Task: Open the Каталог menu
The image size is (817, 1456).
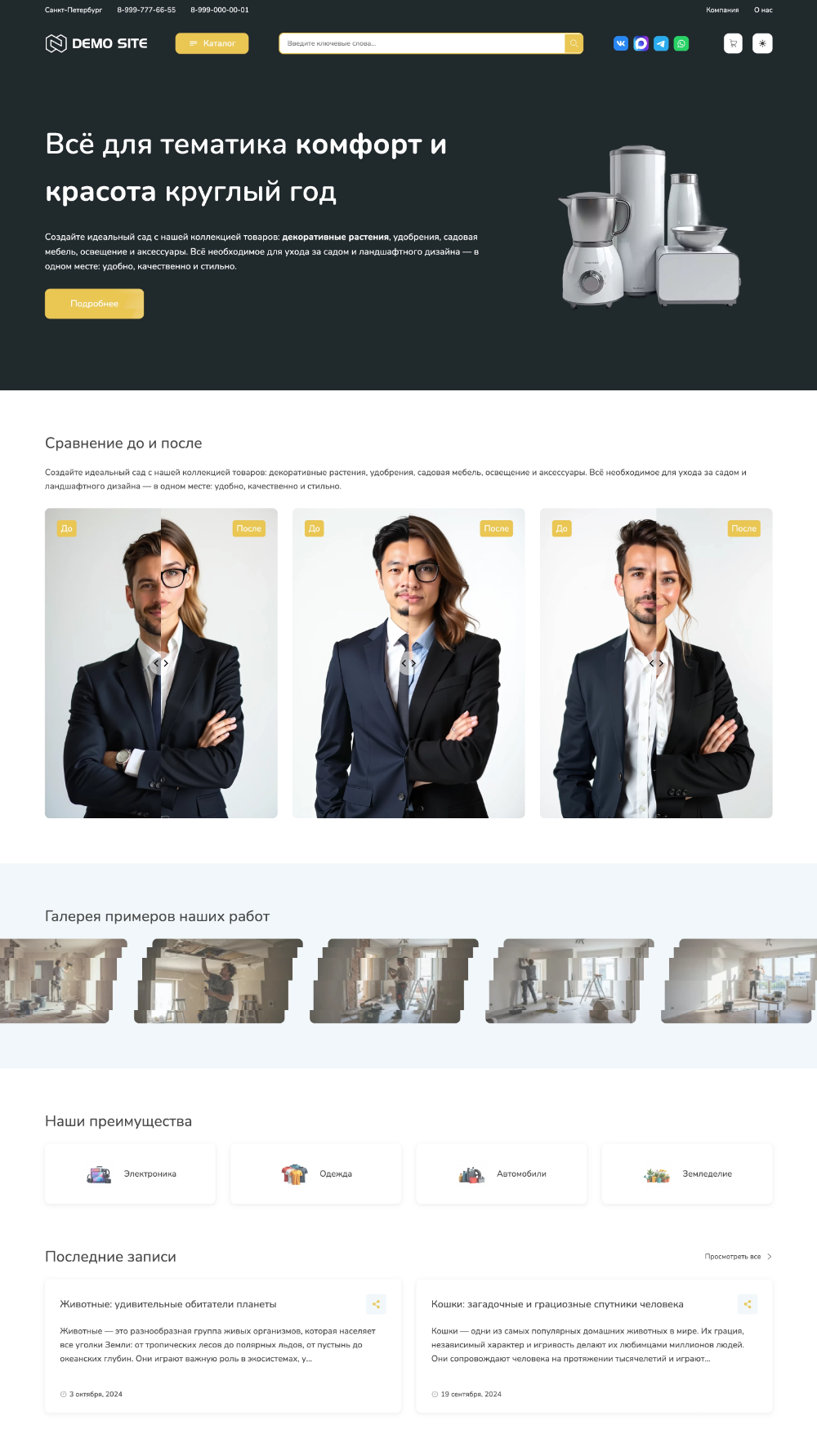Action: click(212, 43)
